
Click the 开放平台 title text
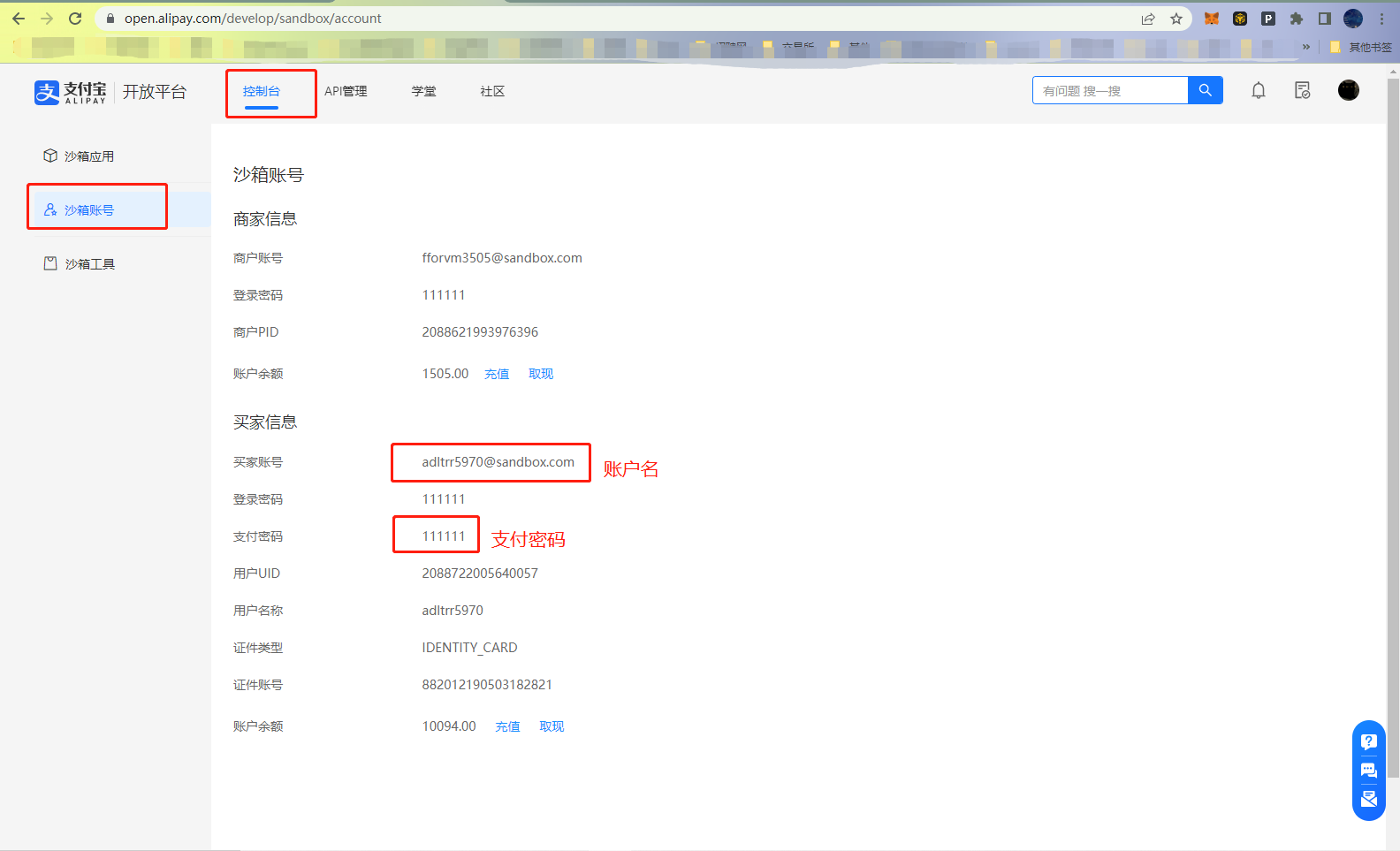[x=155, y=92]
